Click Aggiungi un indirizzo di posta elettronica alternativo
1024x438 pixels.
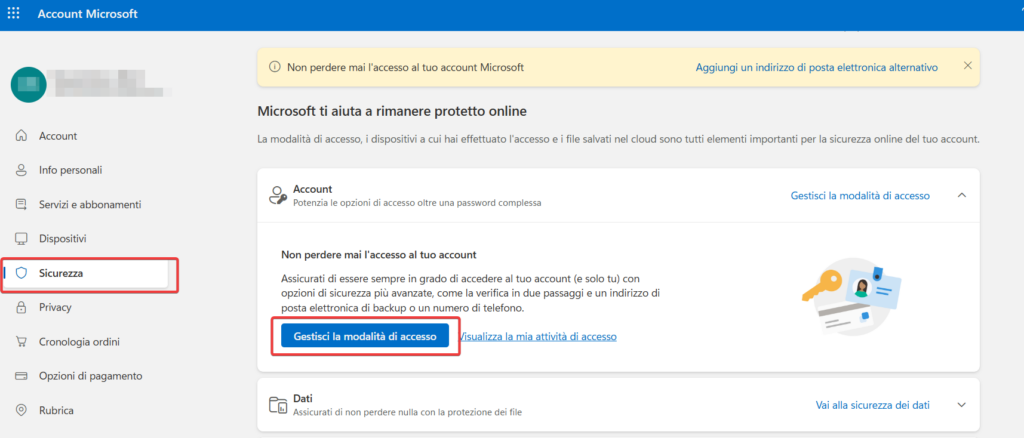click(x=816, y=67)
